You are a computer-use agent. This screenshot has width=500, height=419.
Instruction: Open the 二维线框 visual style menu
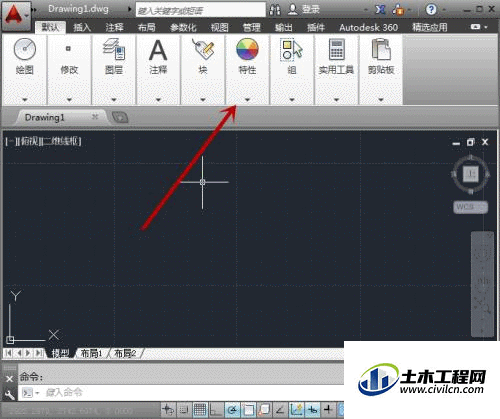tap(61, 141)
